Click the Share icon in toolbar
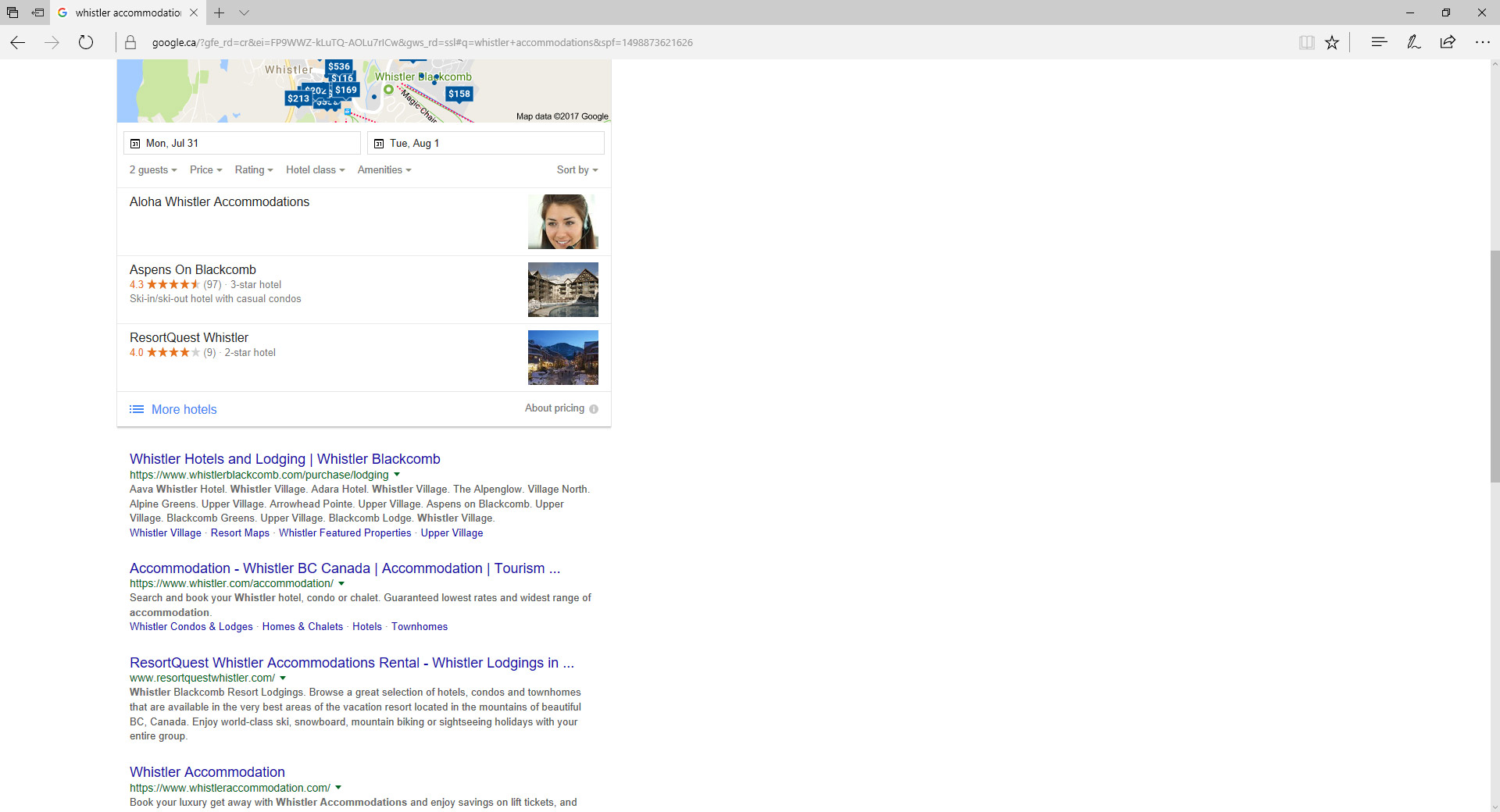Viewport: 1500px width, 812px height. [x=1448, y=42]
